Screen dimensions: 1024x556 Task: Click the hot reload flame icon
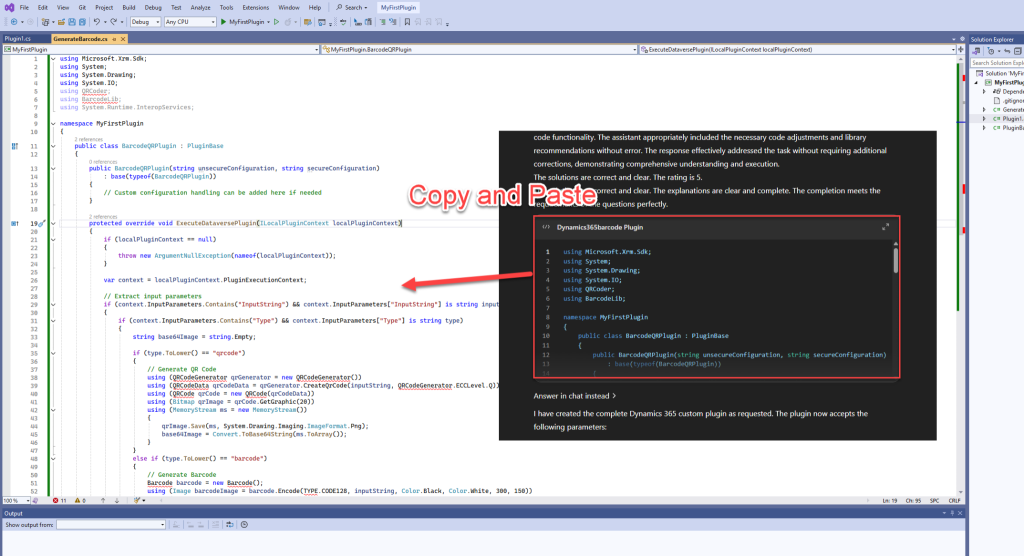(288, 22)
